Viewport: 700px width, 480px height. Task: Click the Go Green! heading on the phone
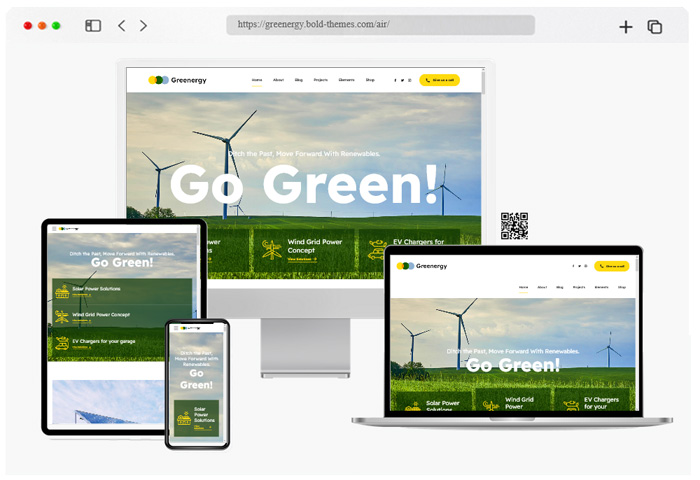(x=196, y=379)
